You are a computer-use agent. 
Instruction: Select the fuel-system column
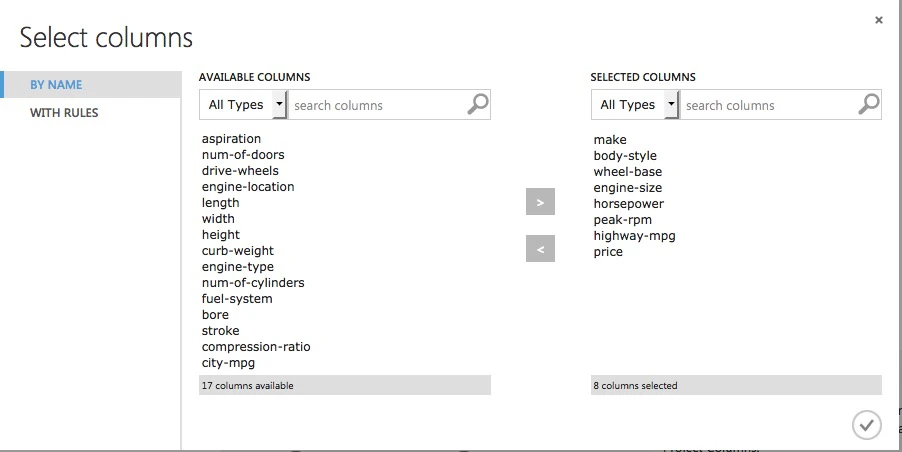(x=237, y=299)
